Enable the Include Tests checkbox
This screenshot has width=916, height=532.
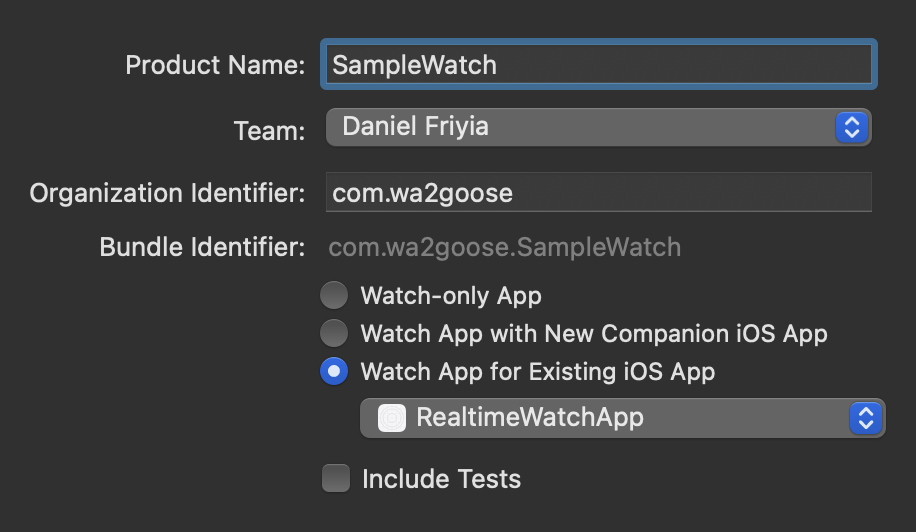coord(336,478)
